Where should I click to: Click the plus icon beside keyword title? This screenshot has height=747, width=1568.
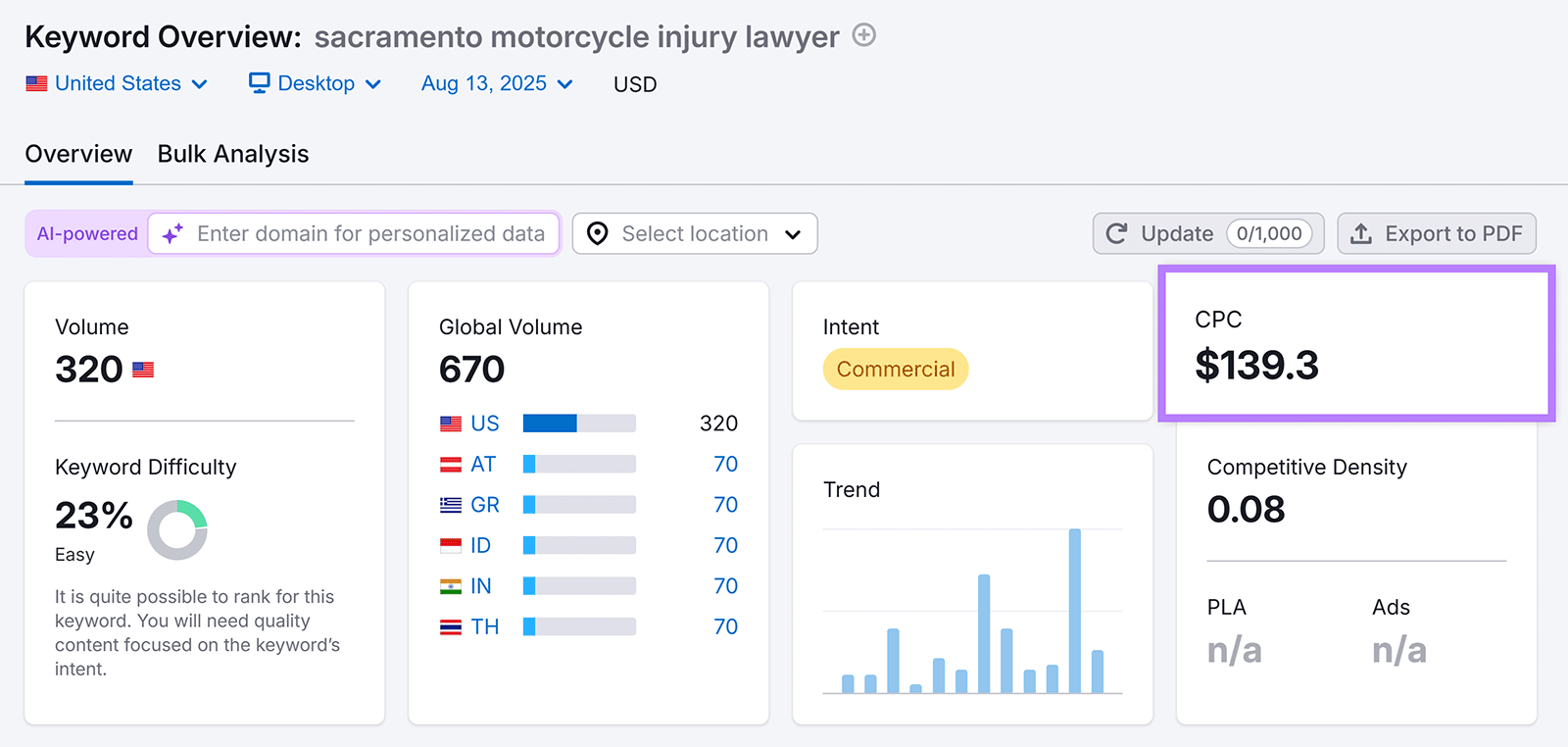(863, 36)
